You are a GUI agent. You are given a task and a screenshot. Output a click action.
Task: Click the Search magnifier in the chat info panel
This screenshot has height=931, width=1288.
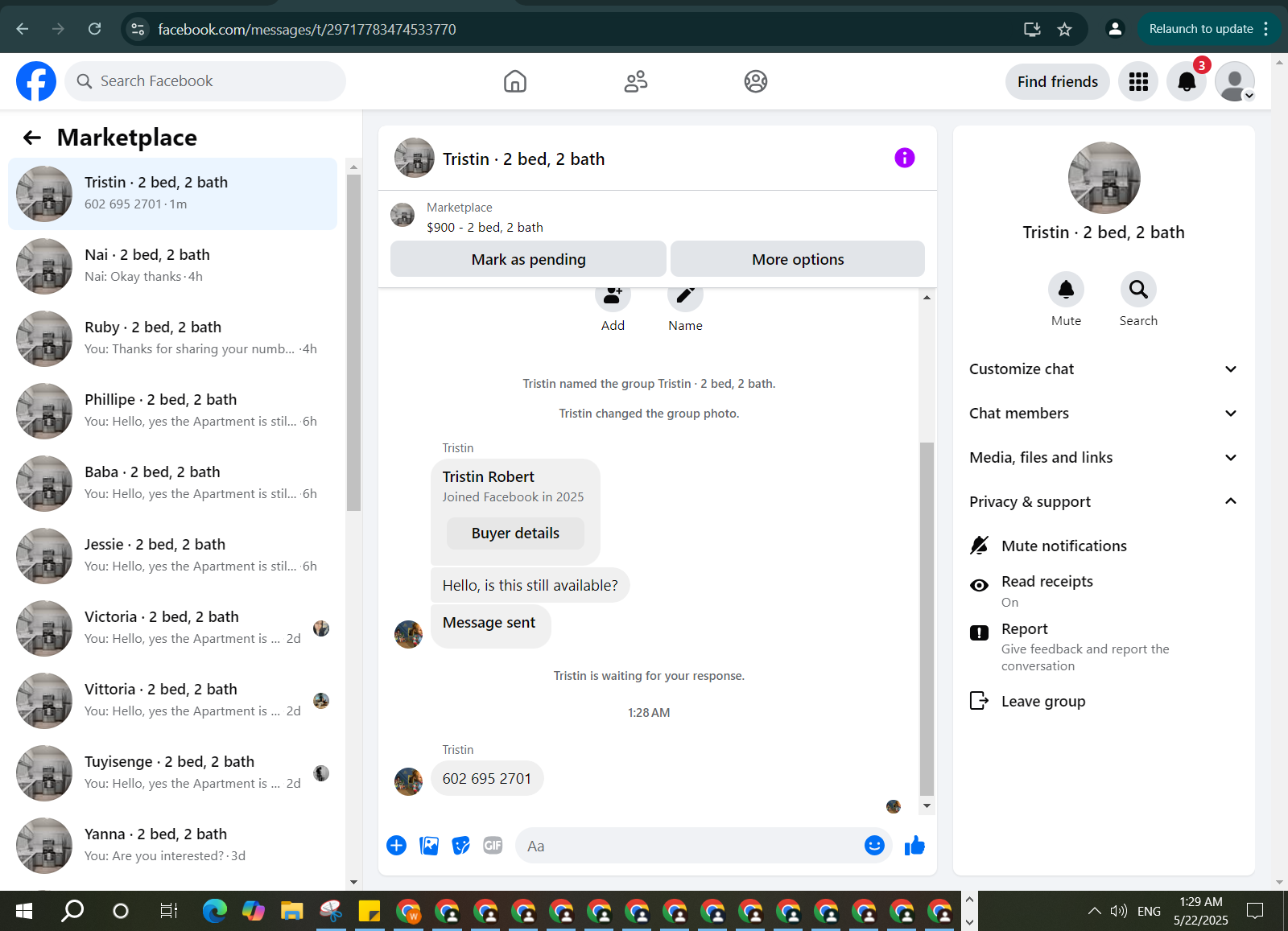point(1138,289)
